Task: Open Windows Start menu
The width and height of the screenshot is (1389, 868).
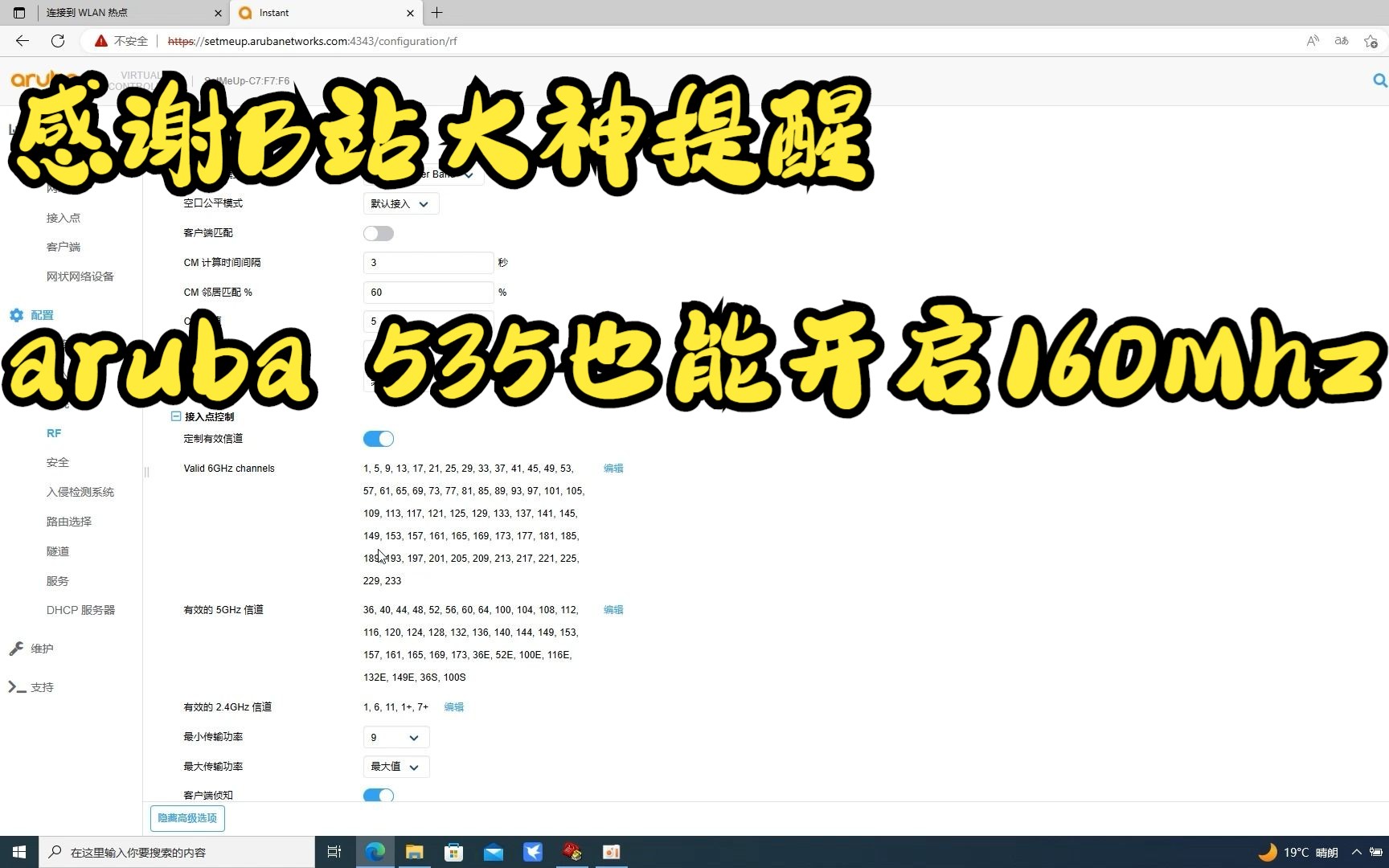Action: (x=19, y=852)
